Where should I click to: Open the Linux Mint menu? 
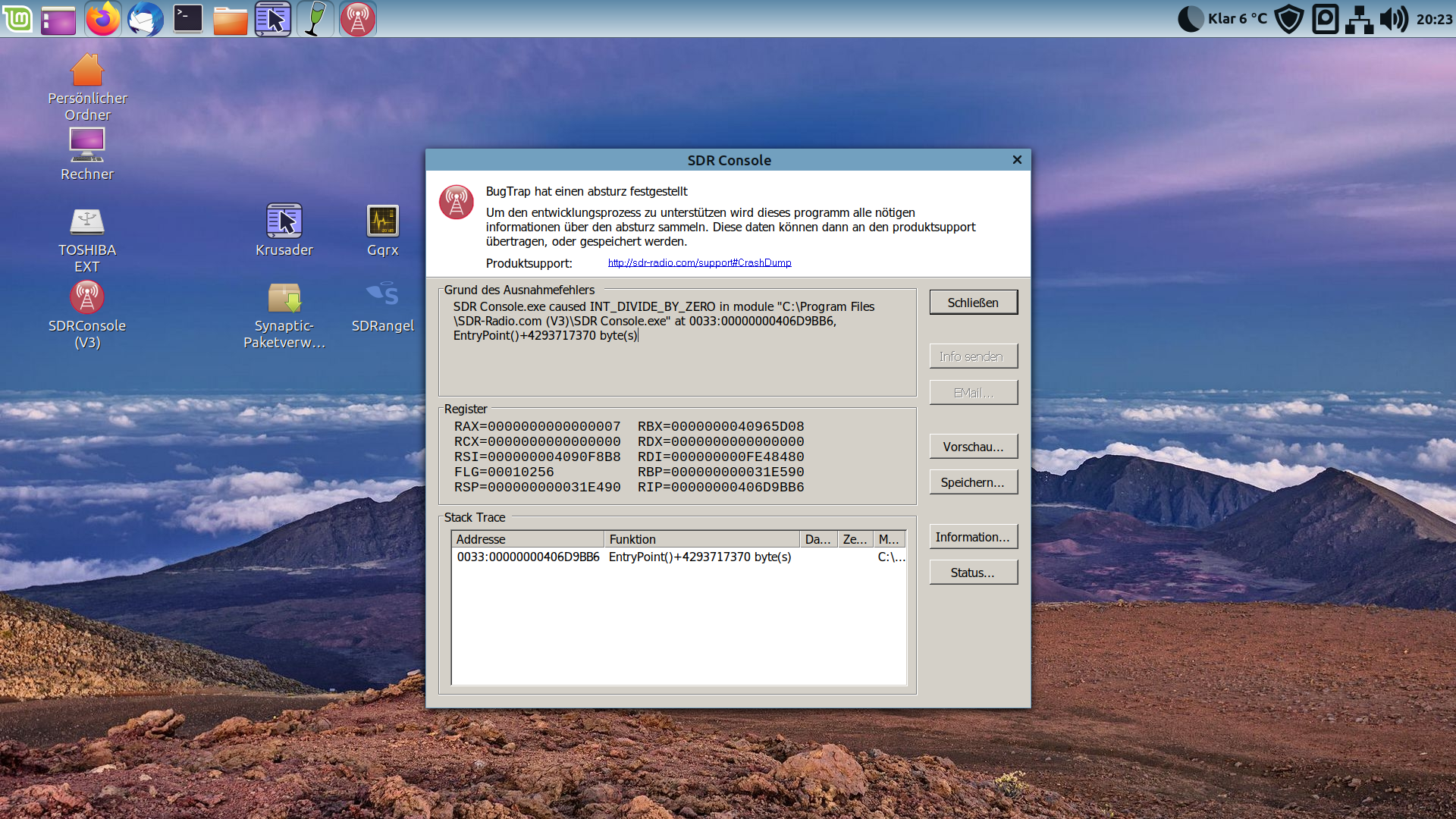(x=17, y=19)
